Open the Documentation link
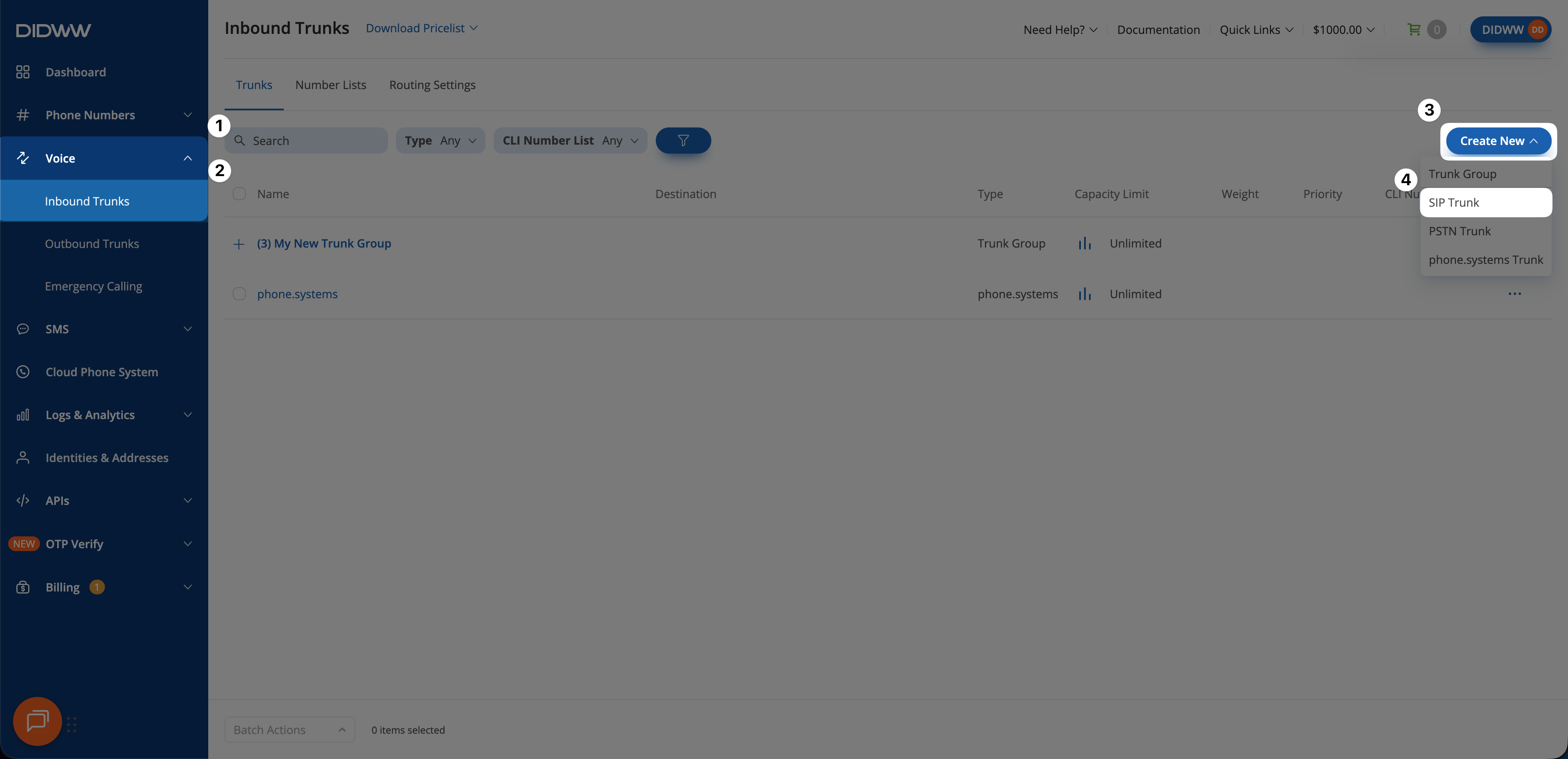Screen dimensions: 1568x759 click(x=1158, y=30)
